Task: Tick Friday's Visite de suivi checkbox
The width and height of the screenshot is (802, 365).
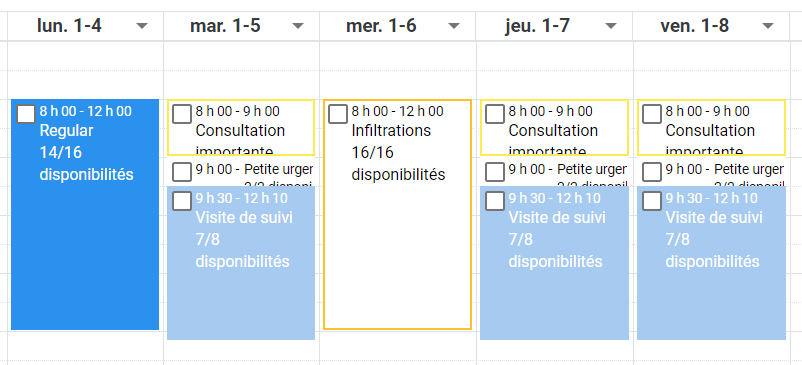Action: [x=652, y=201]
